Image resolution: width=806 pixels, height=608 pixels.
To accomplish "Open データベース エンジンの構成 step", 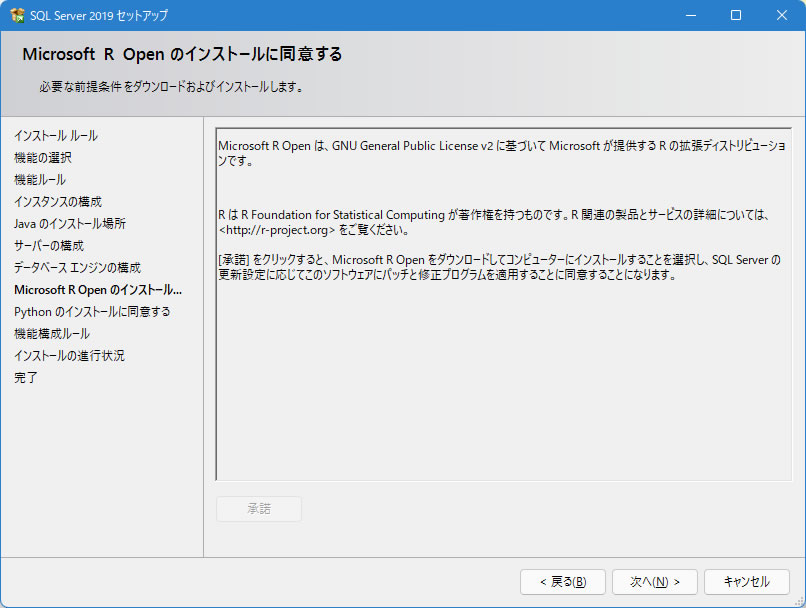I will click(x=78, y=267).
